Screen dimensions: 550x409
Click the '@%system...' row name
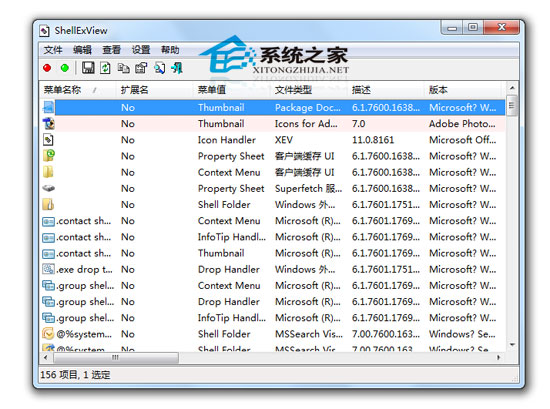(x=84, y=334)
